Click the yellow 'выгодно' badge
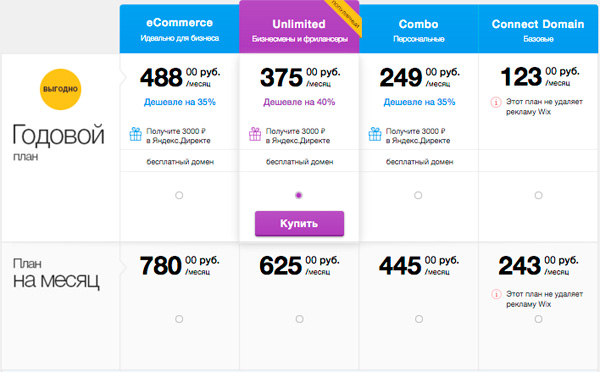 [60, 89]
